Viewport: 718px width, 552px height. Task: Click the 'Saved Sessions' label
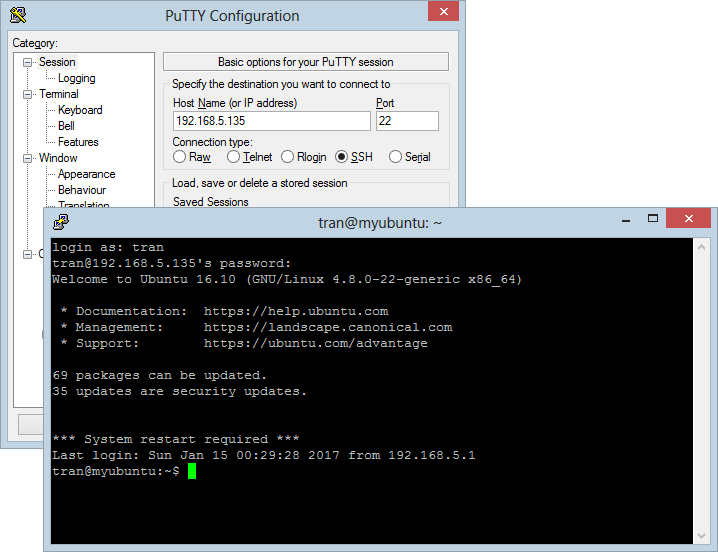coord(211,202)
